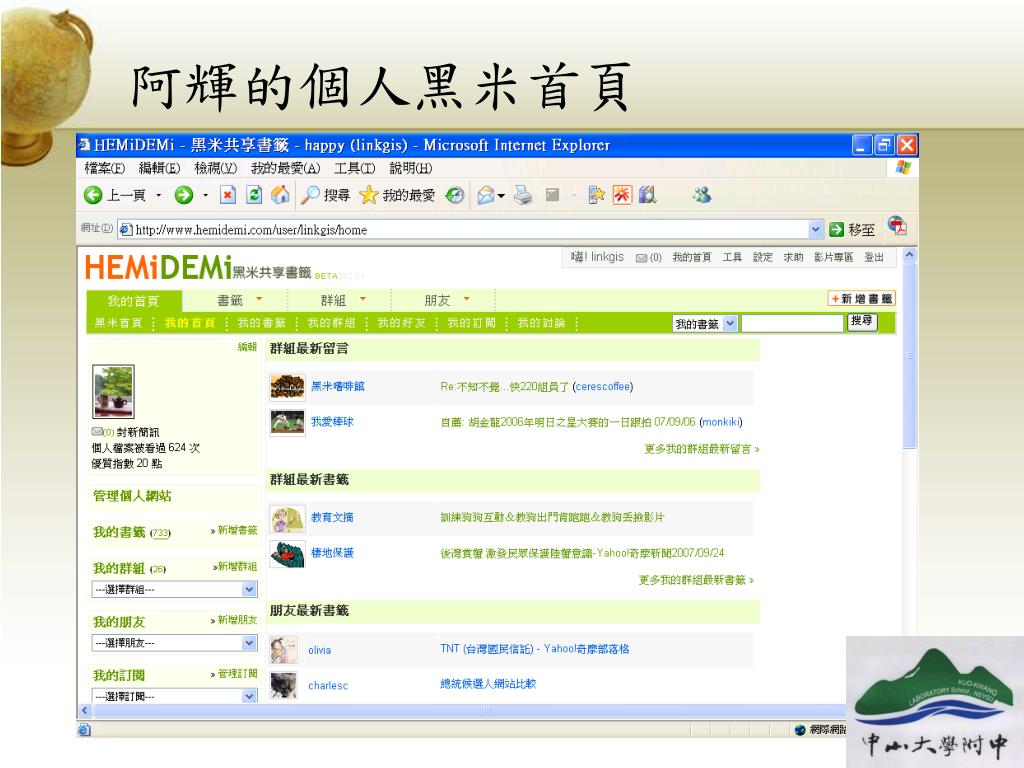
Task: Open the 選擇群組 dropdown
Action: [249, 589]
